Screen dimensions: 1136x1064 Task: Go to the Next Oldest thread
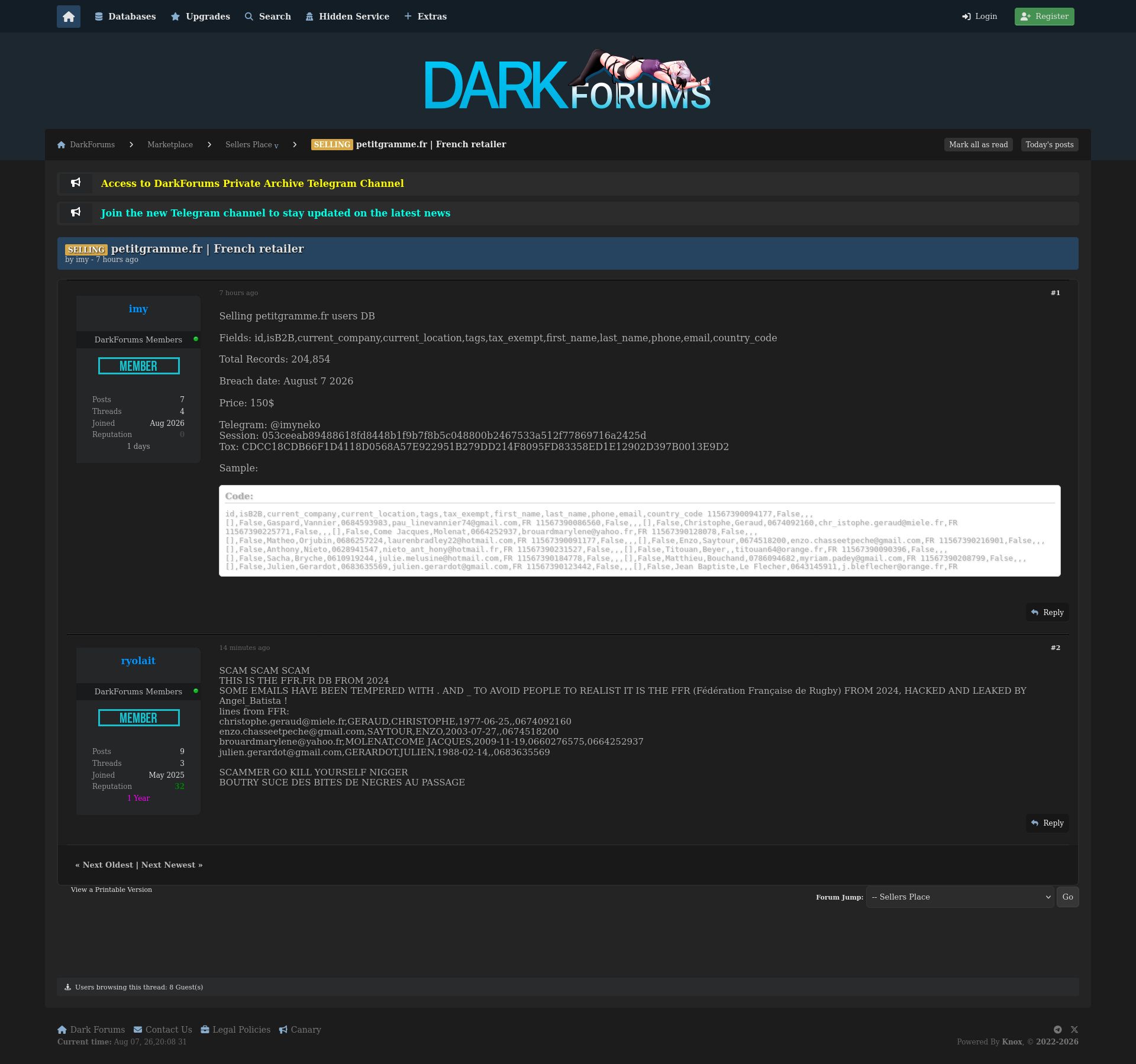(x=108, y=865)
